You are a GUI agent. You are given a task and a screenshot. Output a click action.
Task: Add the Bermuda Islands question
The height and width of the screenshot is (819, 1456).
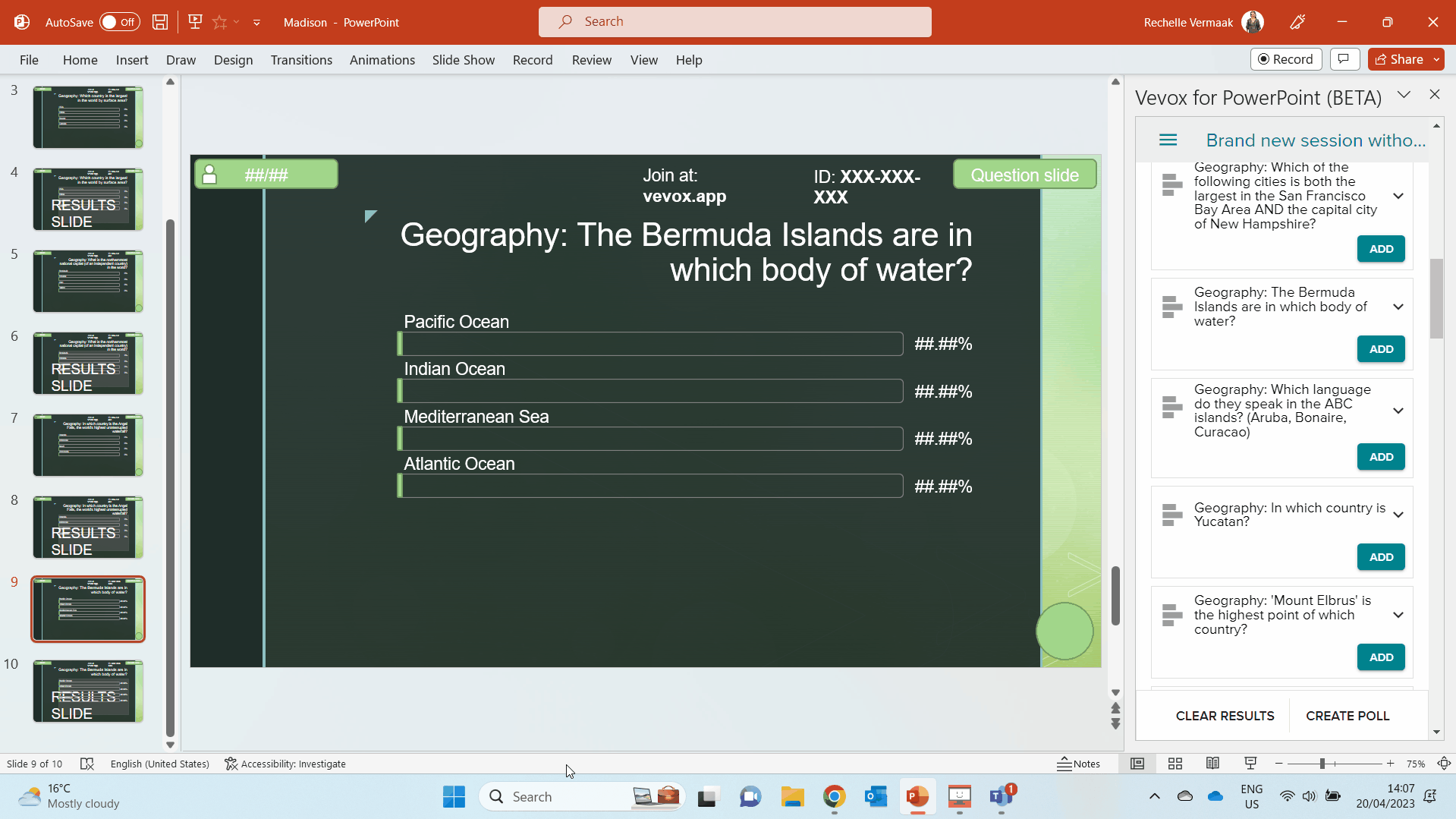1381,349
